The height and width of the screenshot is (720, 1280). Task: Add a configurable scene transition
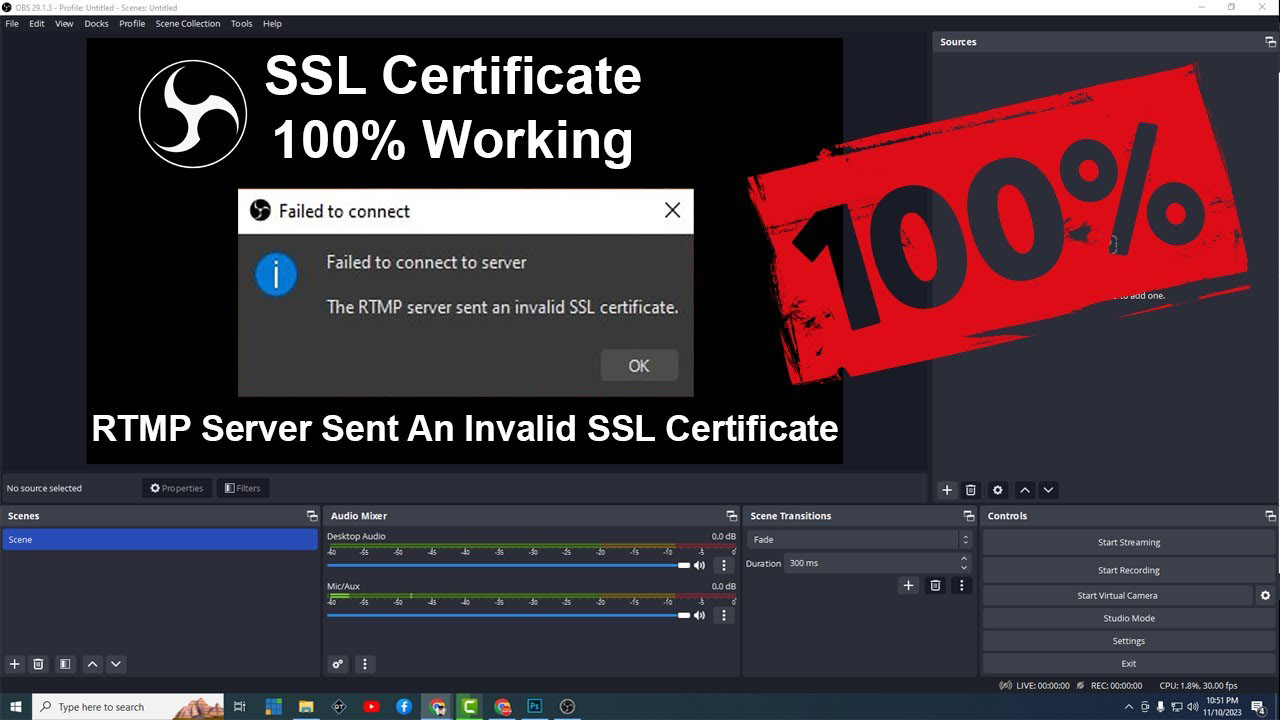908,586
